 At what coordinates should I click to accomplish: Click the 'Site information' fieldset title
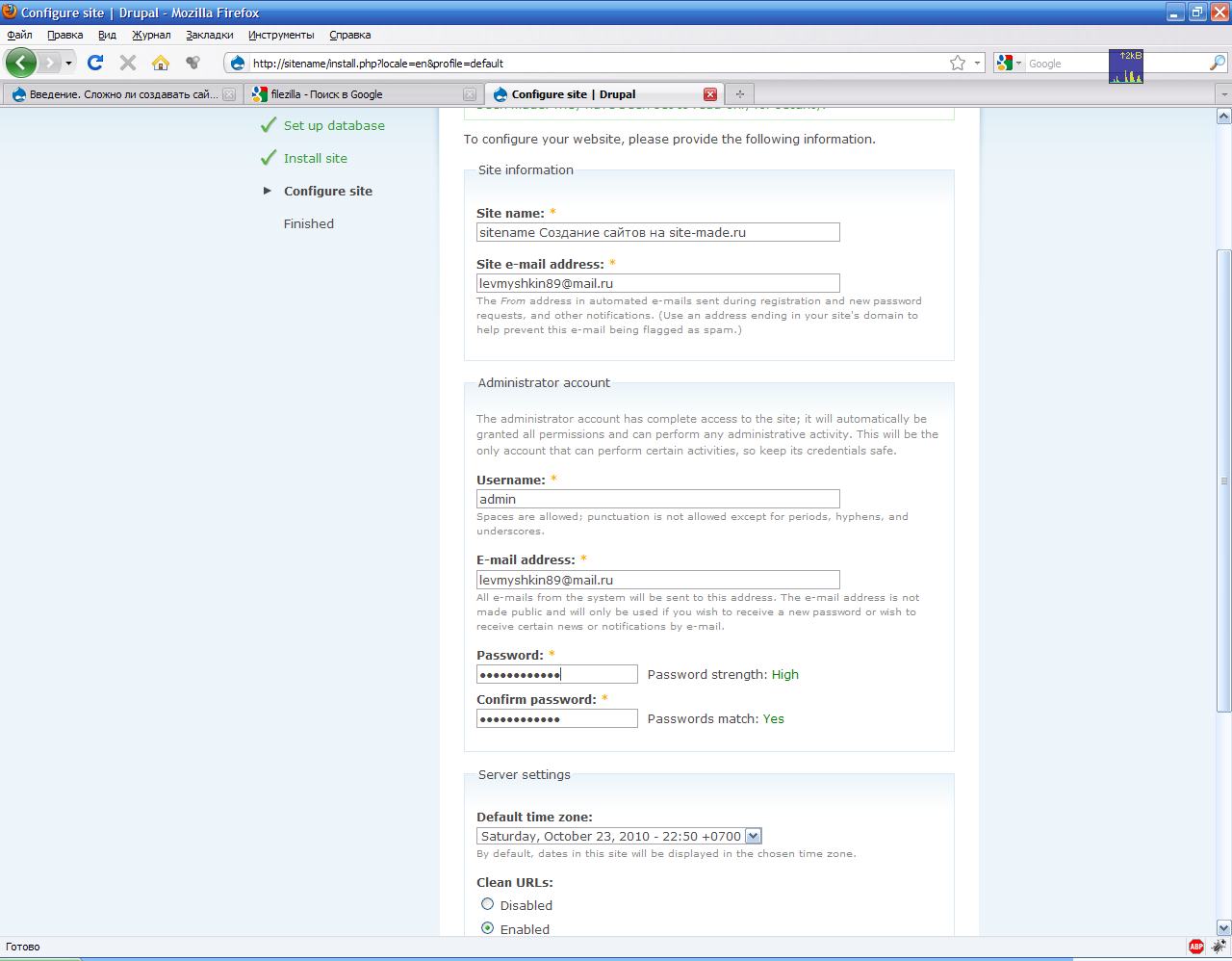point(526,169)
